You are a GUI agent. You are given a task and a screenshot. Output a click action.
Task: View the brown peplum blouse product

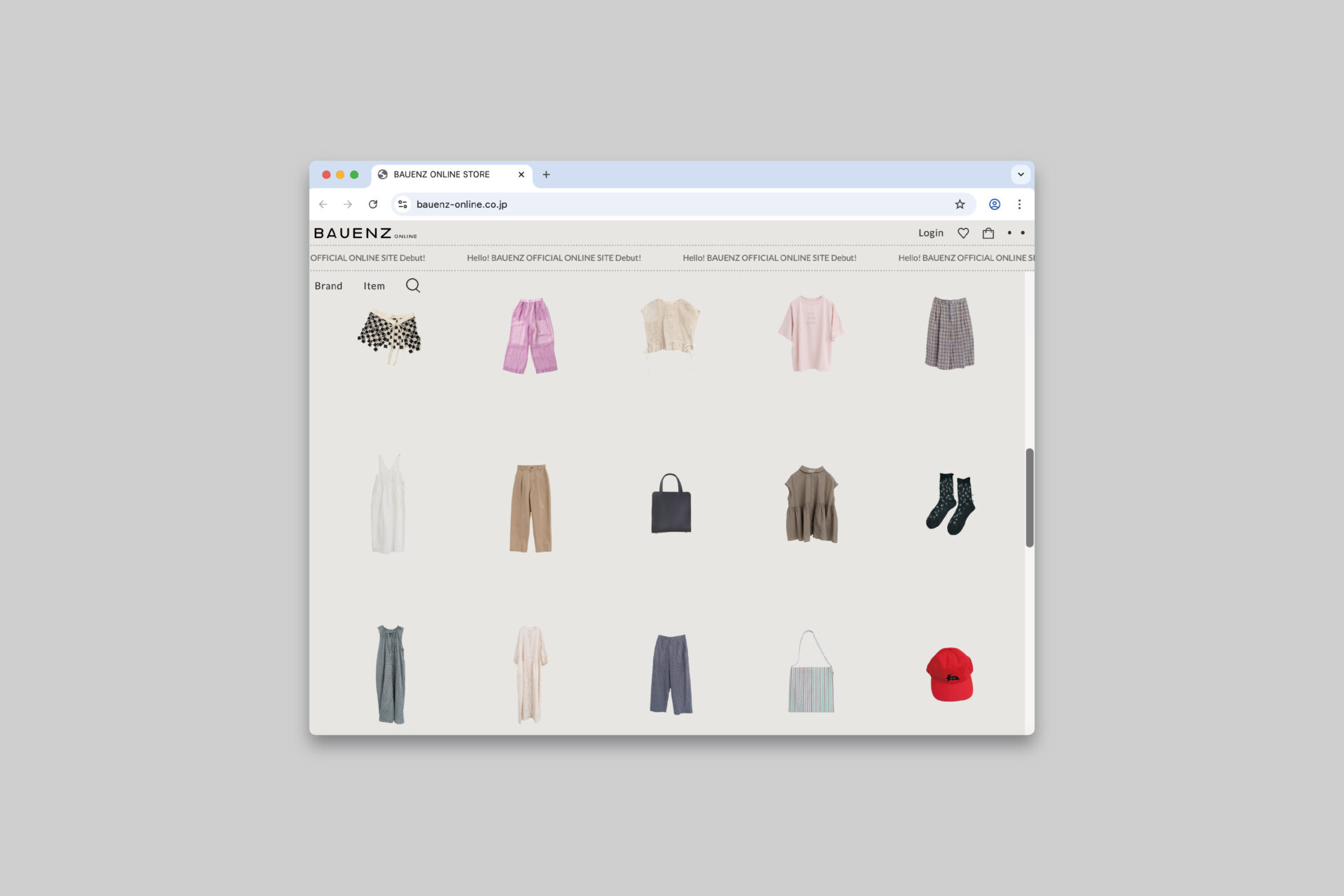pyautogui.click(x=811, y=503)
